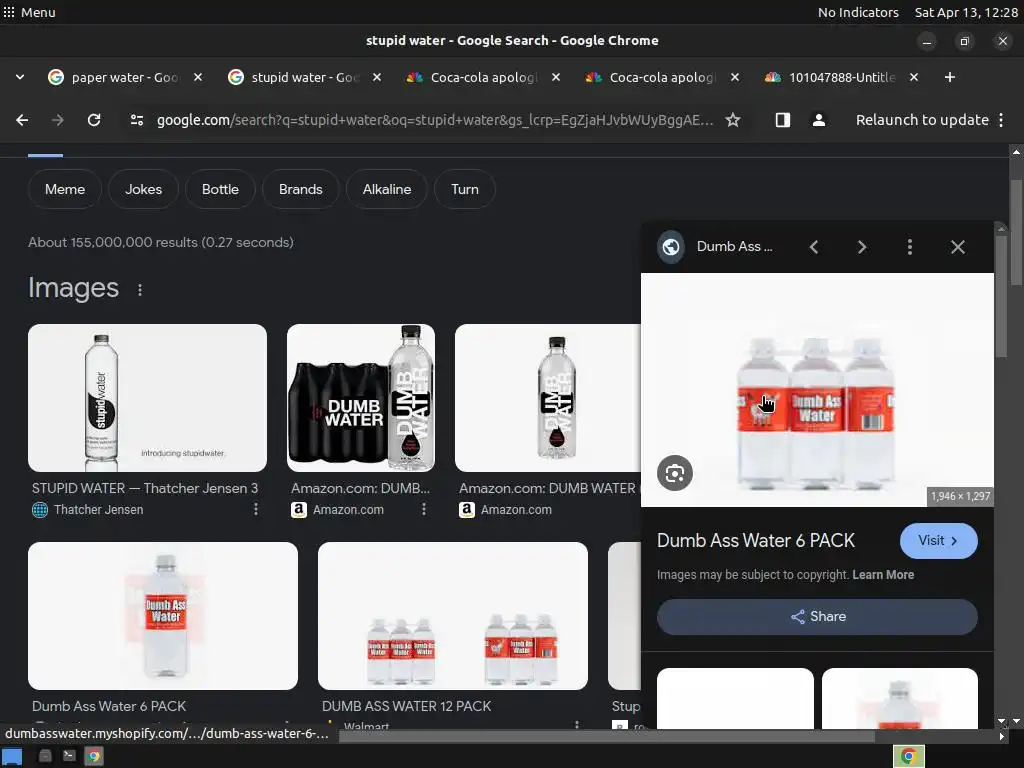Select the Jokes filter chip

click(x=143, y=189)
